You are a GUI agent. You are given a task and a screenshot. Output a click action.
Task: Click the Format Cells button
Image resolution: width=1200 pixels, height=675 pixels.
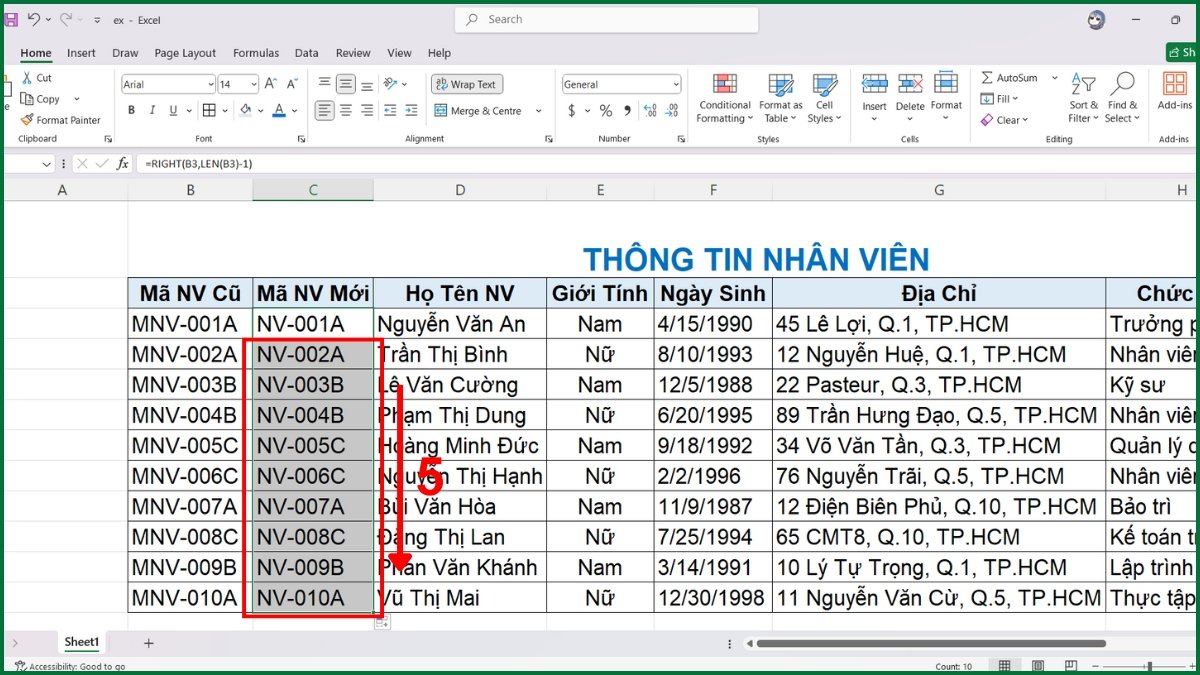coord(946,97)
